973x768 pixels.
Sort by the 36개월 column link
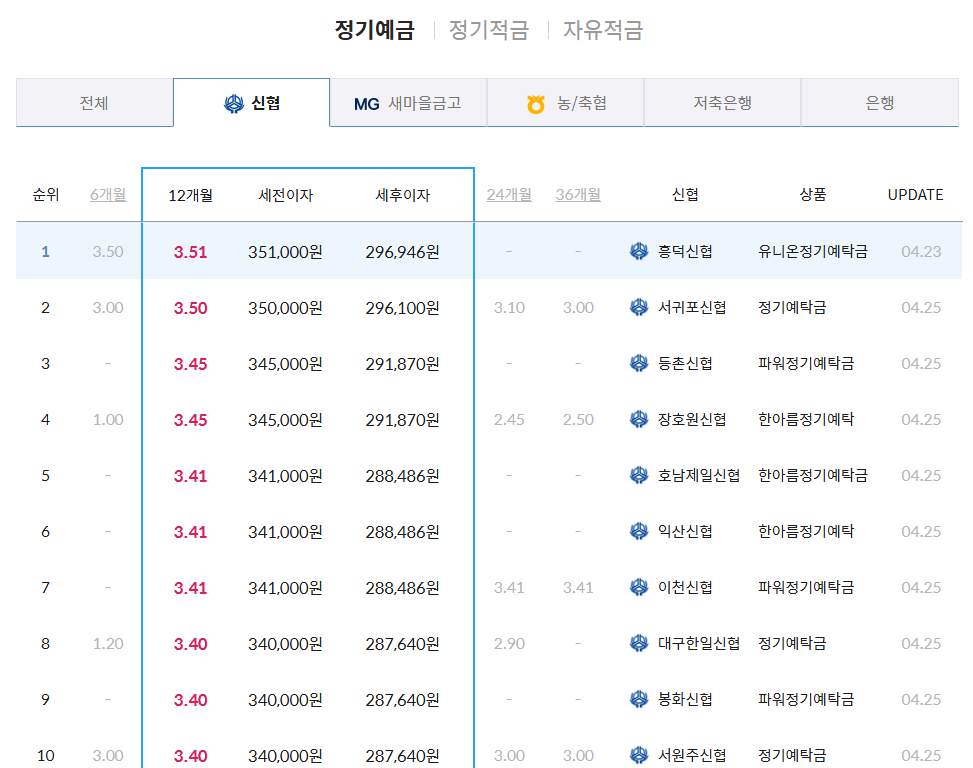(x=578, y=195)
